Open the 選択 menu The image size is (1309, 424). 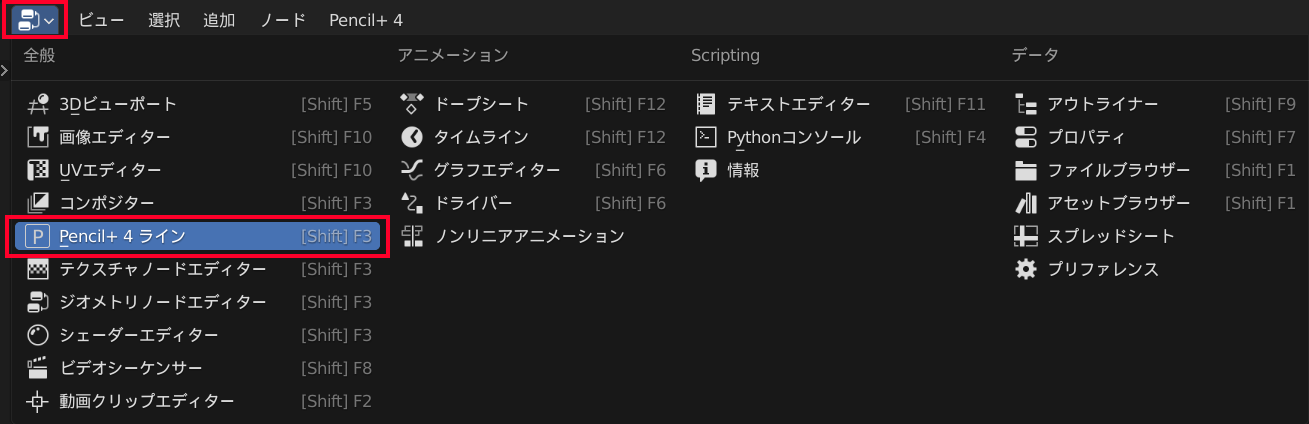tap(164, 20)
